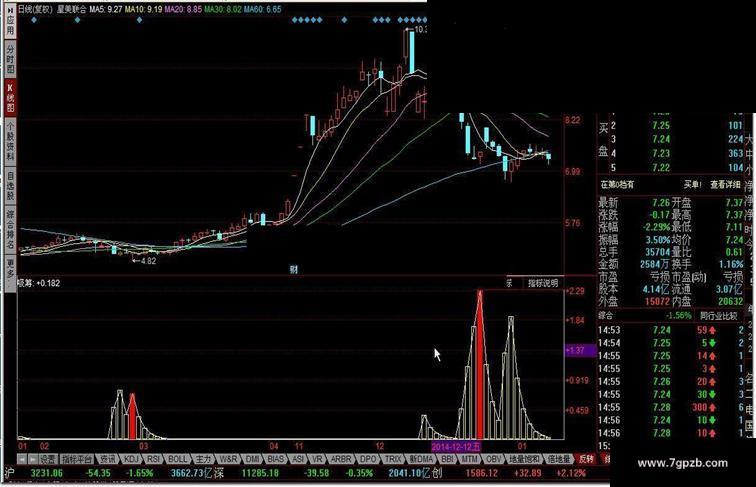Select the KDJ indicator tab

pos(131,459)
